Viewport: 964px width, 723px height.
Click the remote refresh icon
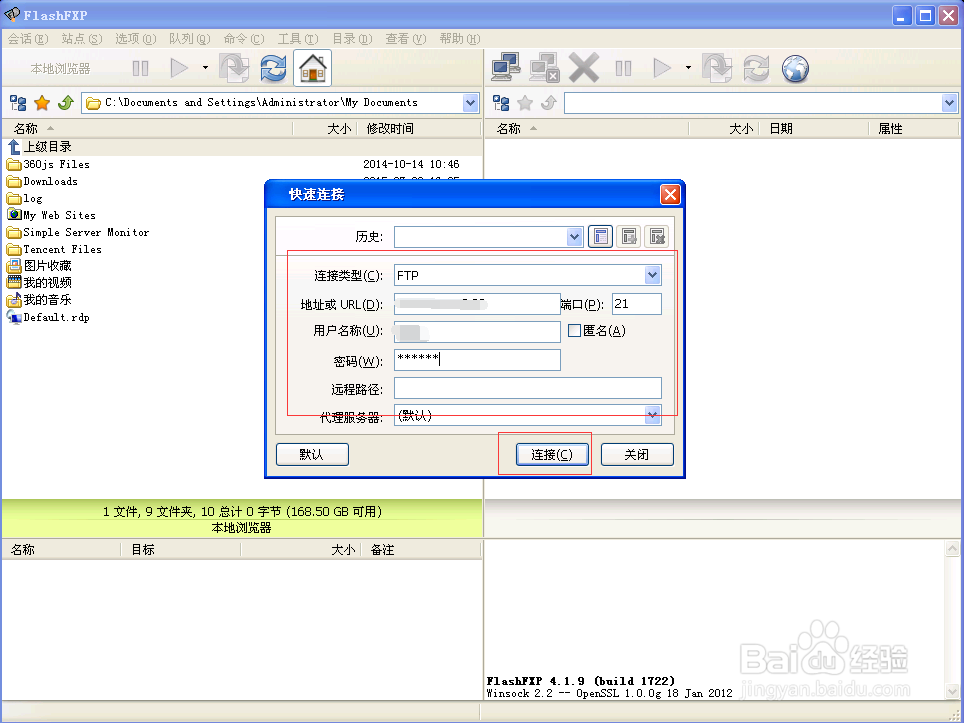pos(756,68)
